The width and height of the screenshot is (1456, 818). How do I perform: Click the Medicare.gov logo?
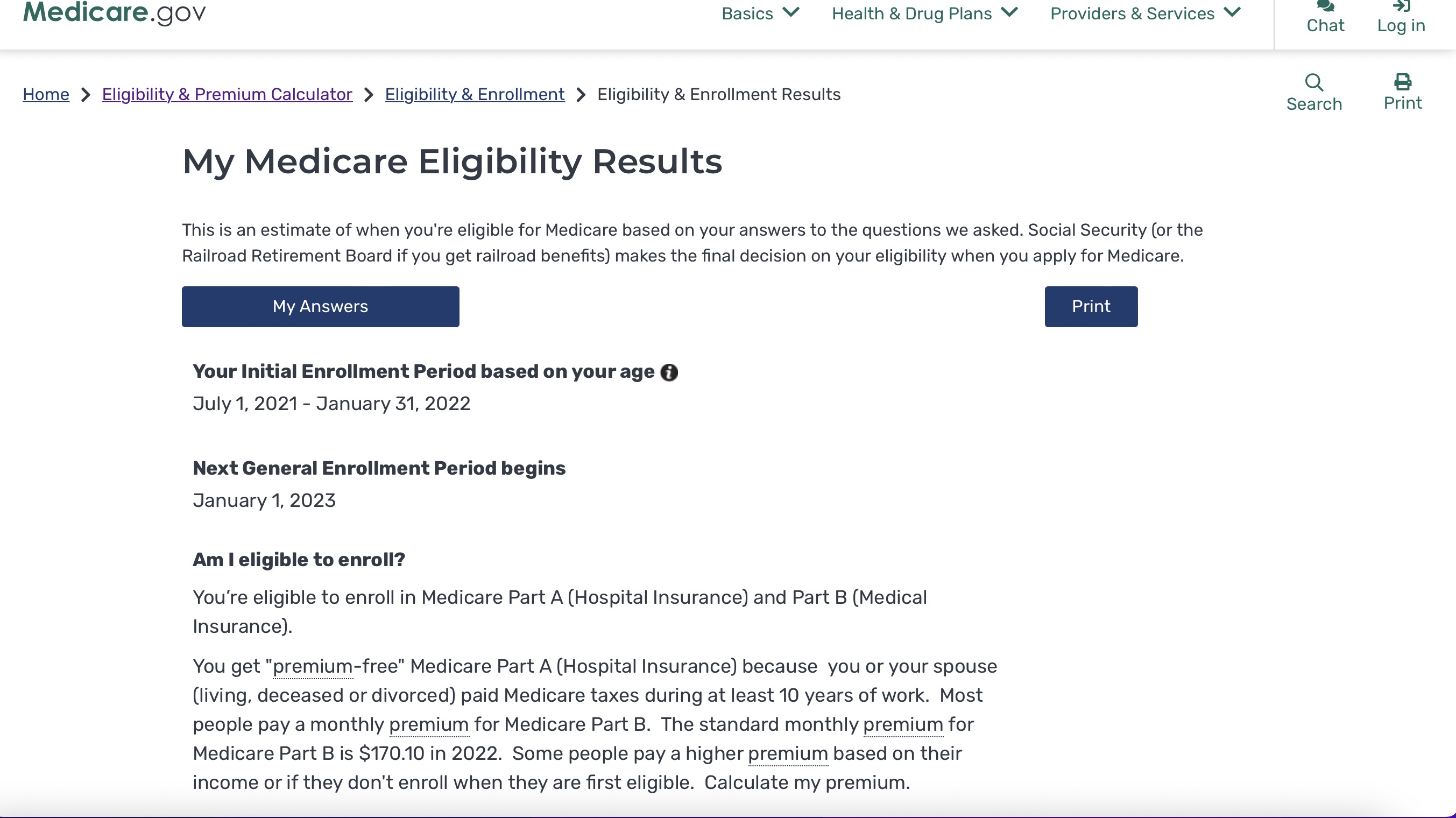pos(114,12)
